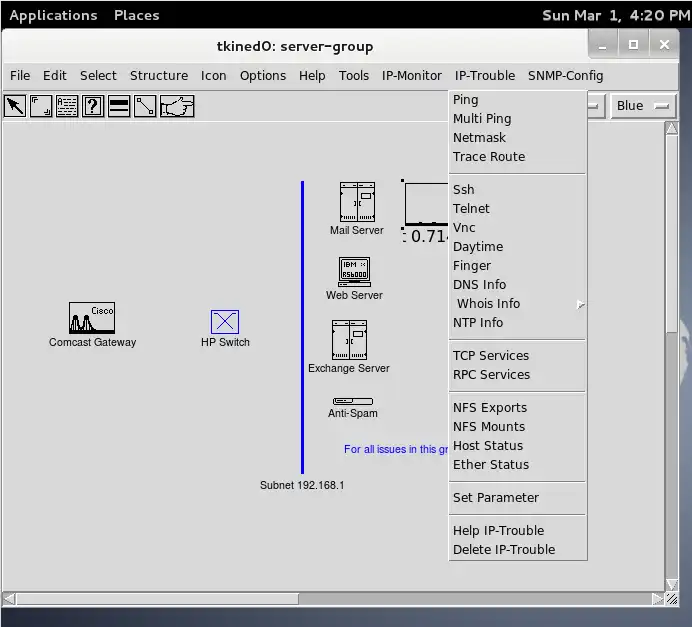The height and width of the screenshot is (627, 692).
Task: Choose Ping from IP-Trouble menu
Action: click(x=518, y=100)
